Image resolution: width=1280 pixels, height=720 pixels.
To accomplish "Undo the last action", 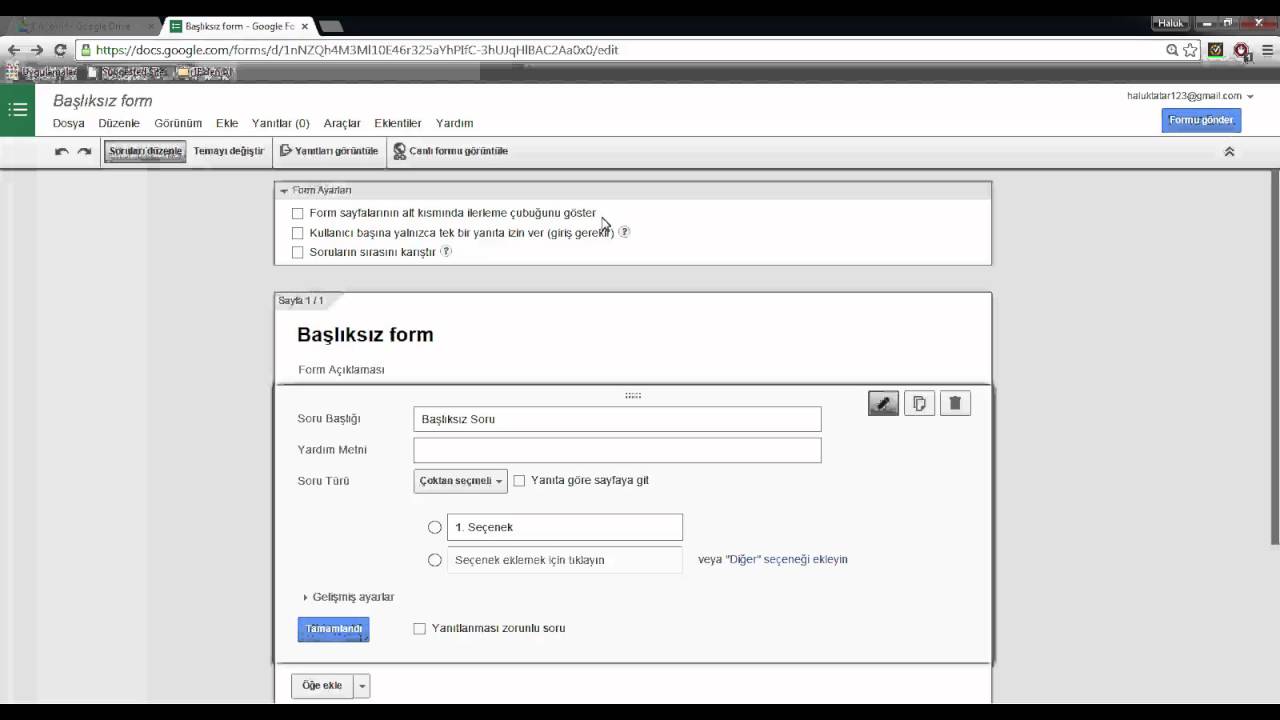I will pos(62,151).
